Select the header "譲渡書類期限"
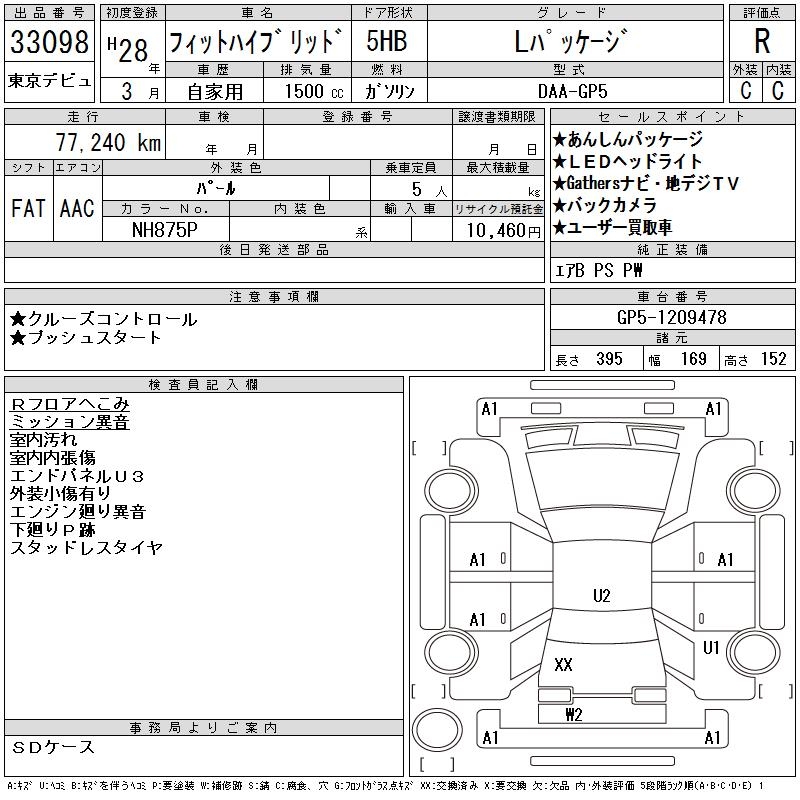800x800 pixels. point(497,117)
